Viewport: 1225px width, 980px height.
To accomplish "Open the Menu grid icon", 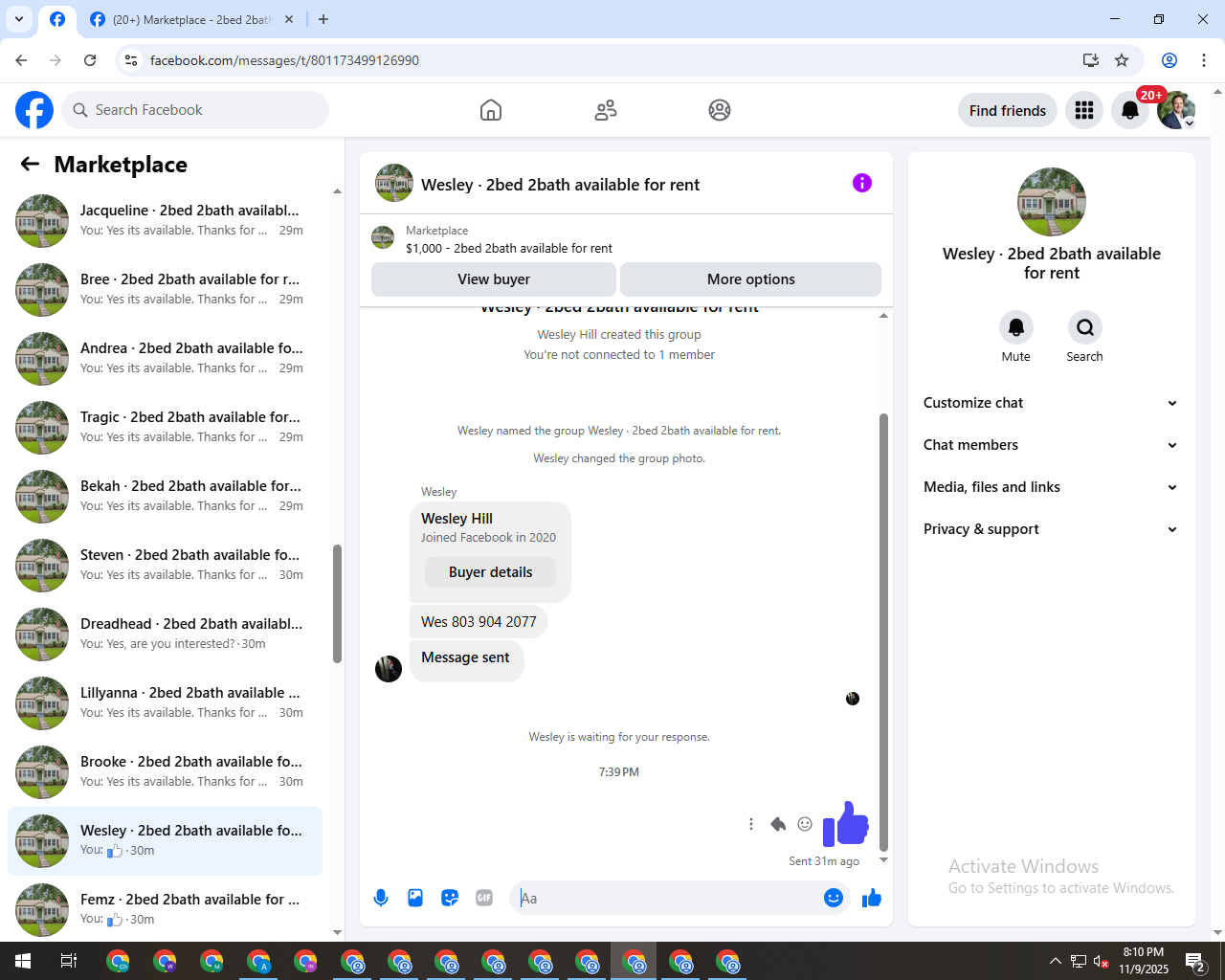I will click(x=1084, y=110).
